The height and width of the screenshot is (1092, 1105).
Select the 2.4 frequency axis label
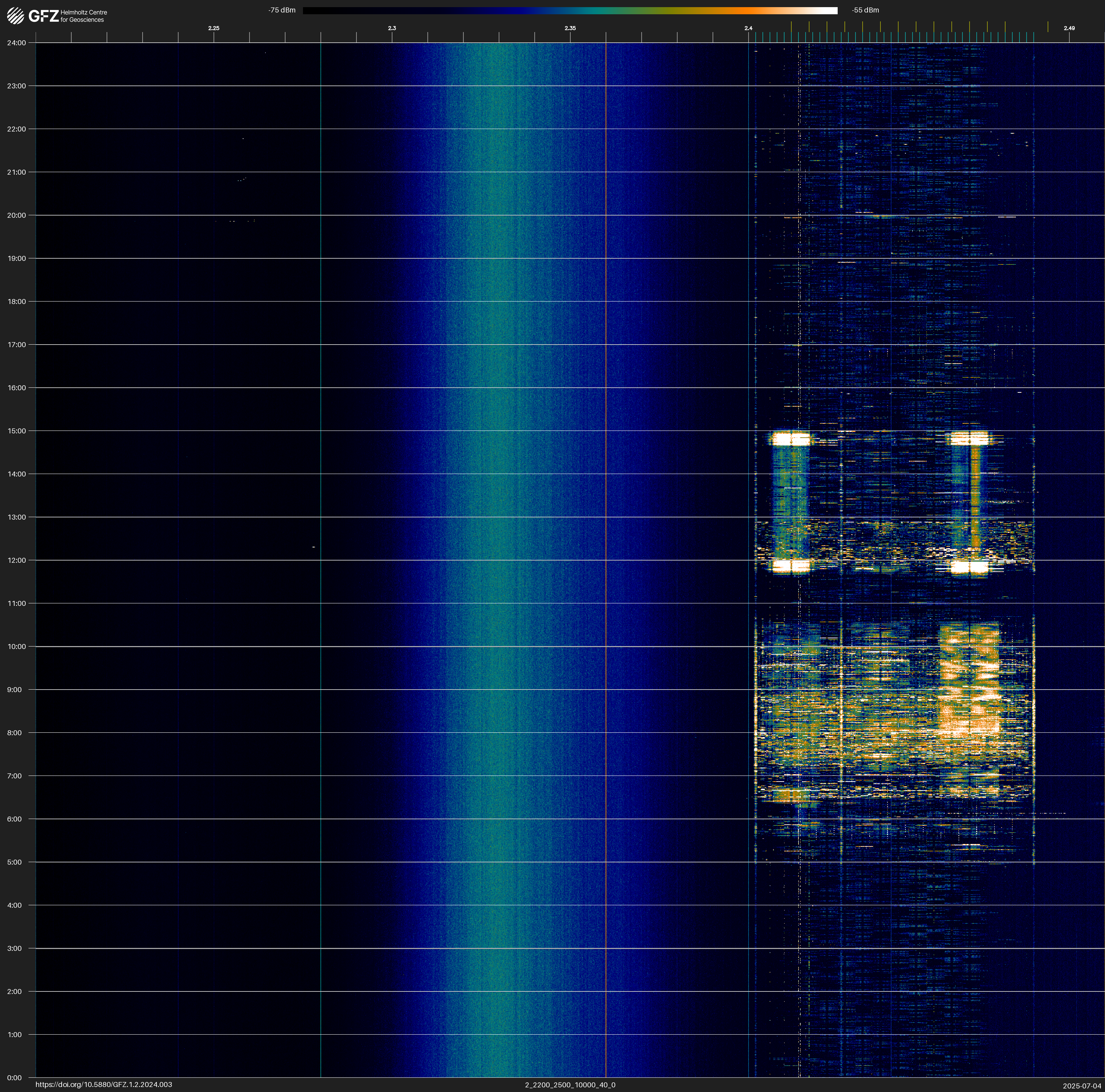click(748, 28)
